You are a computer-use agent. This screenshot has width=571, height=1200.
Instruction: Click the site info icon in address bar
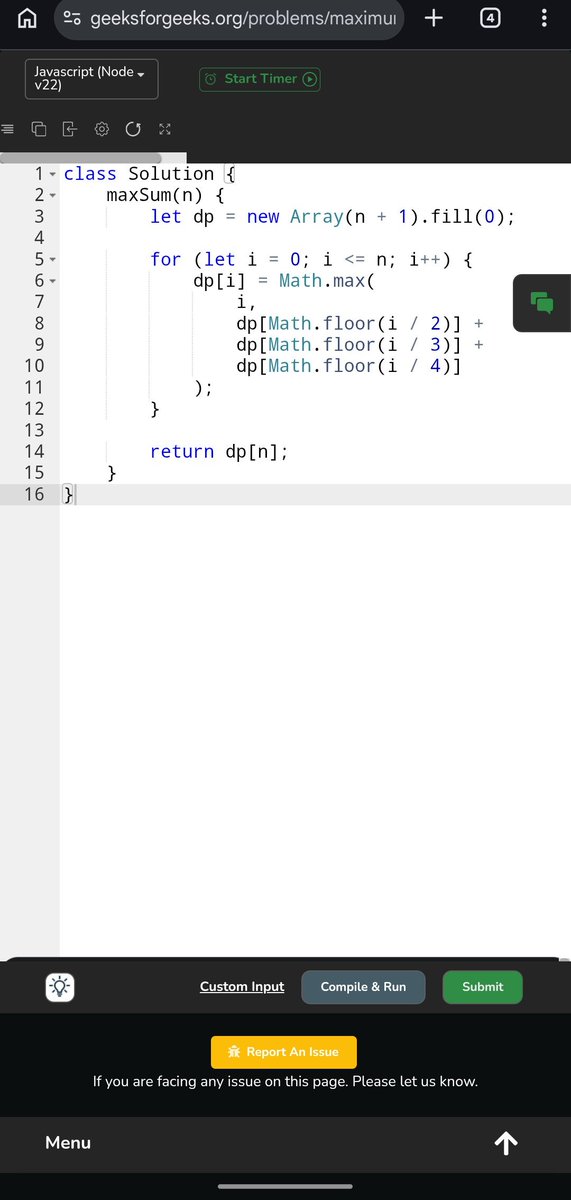pyautogui.click(x=72, y=19)
